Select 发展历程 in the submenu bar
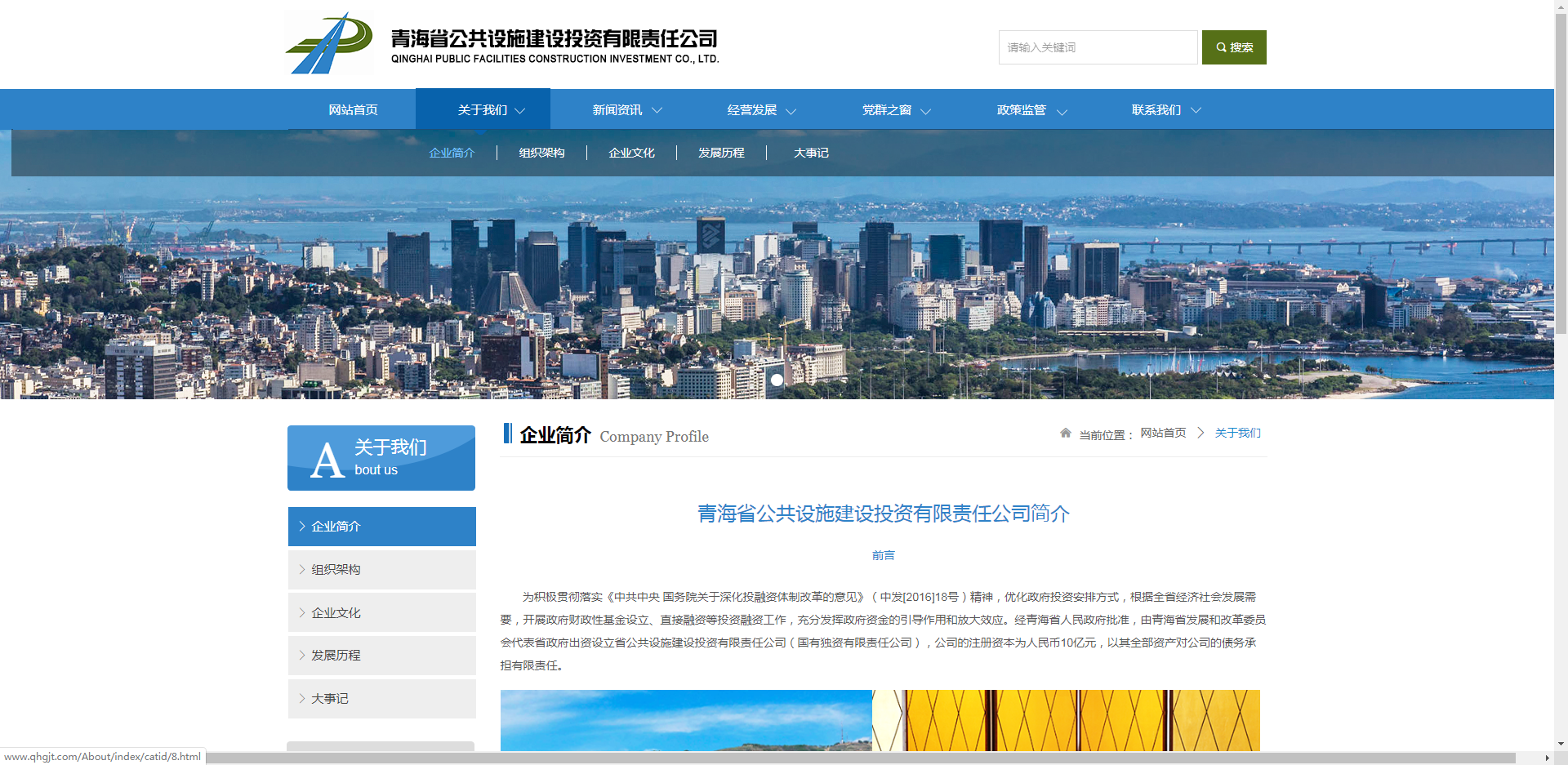Image resolution: width=1568 pixels, height=765 pixels. click(x=721, y=153)
